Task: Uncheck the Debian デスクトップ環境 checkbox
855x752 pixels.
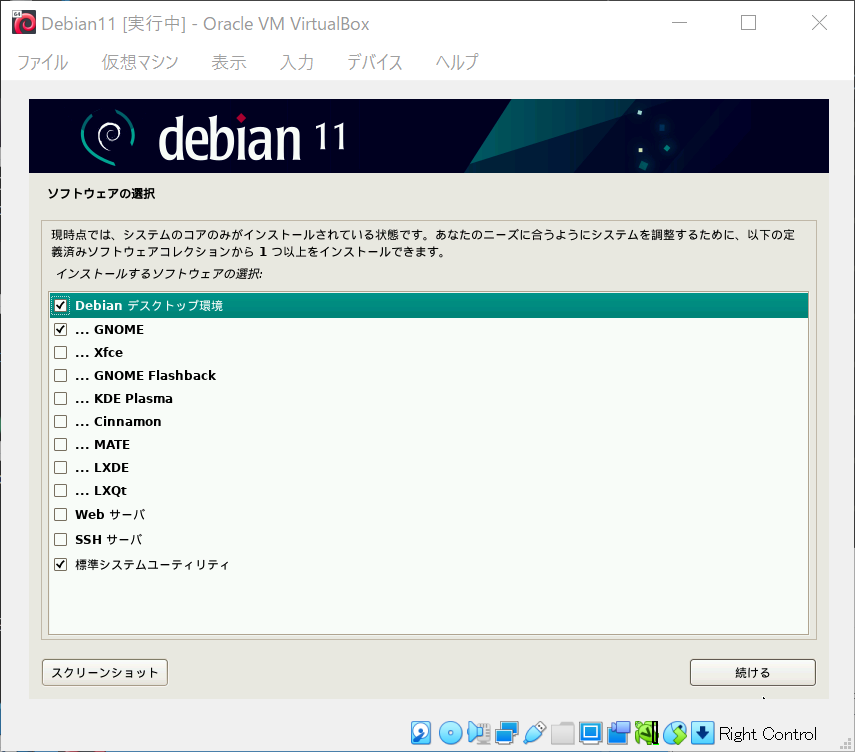Action: click(61, 305)
